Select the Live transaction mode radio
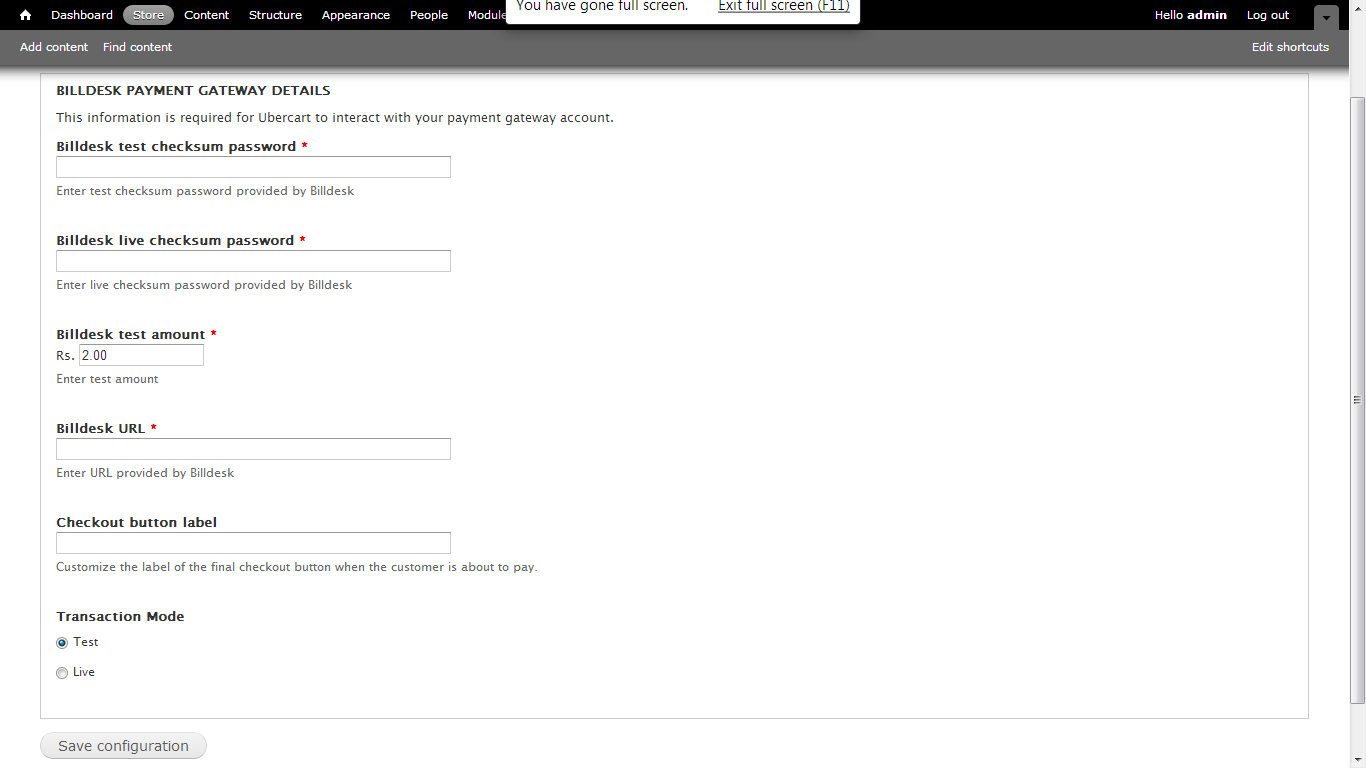This screenshot has height=768, width=1366. pos(62,673)
